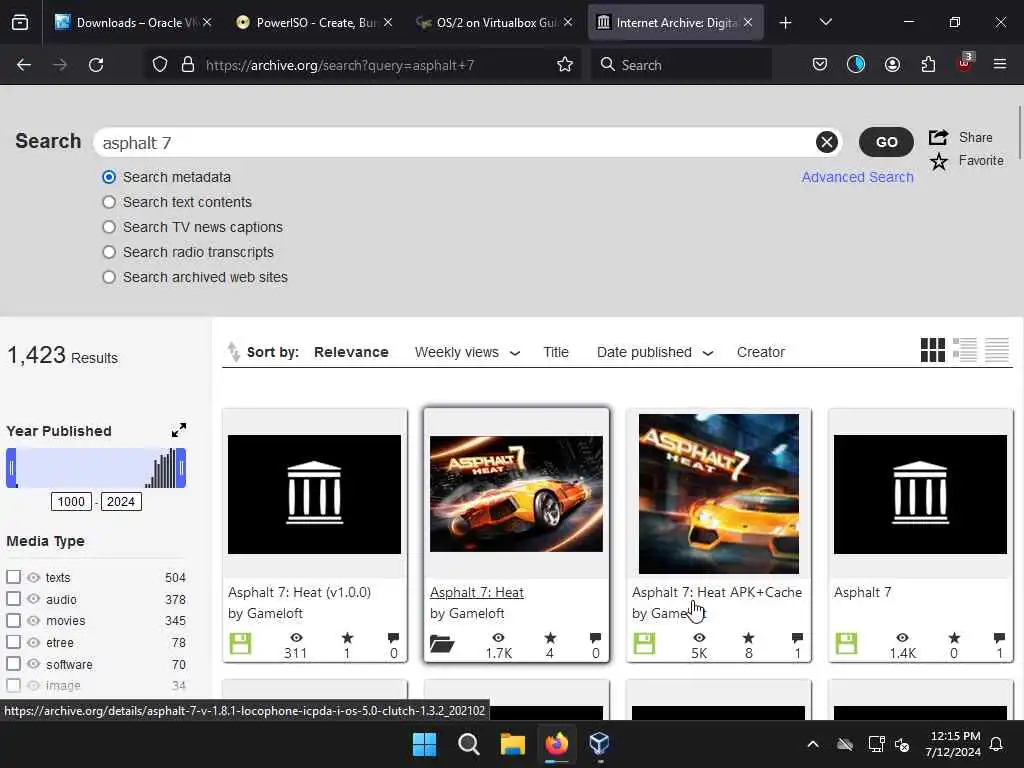1024x768 pixels.
Task: Open the Firefox application menu
Action: (999, 64)
